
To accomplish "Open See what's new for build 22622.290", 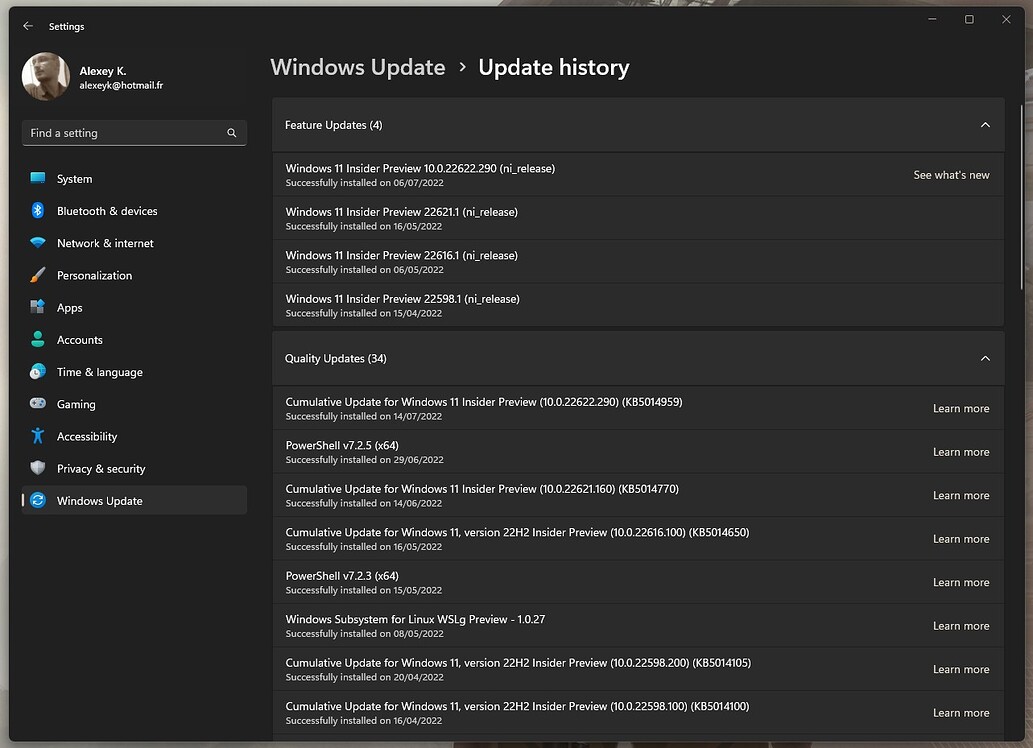I will coord(951,174).
